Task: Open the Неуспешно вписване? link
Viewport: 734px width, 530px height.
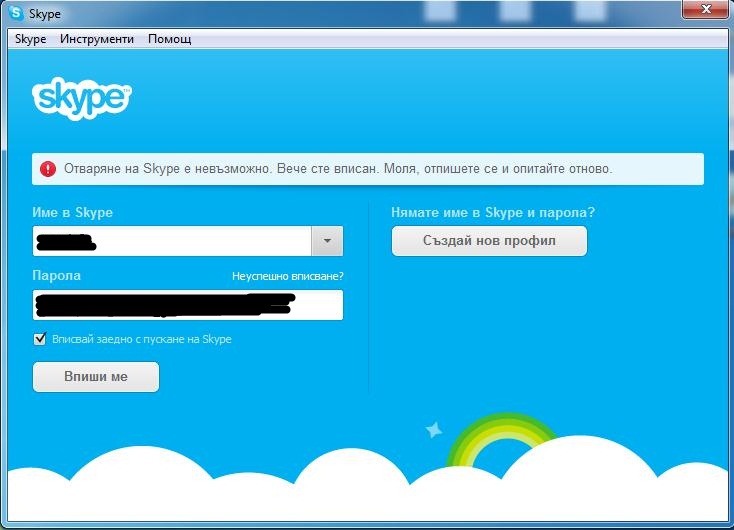Action: (287, 276)
